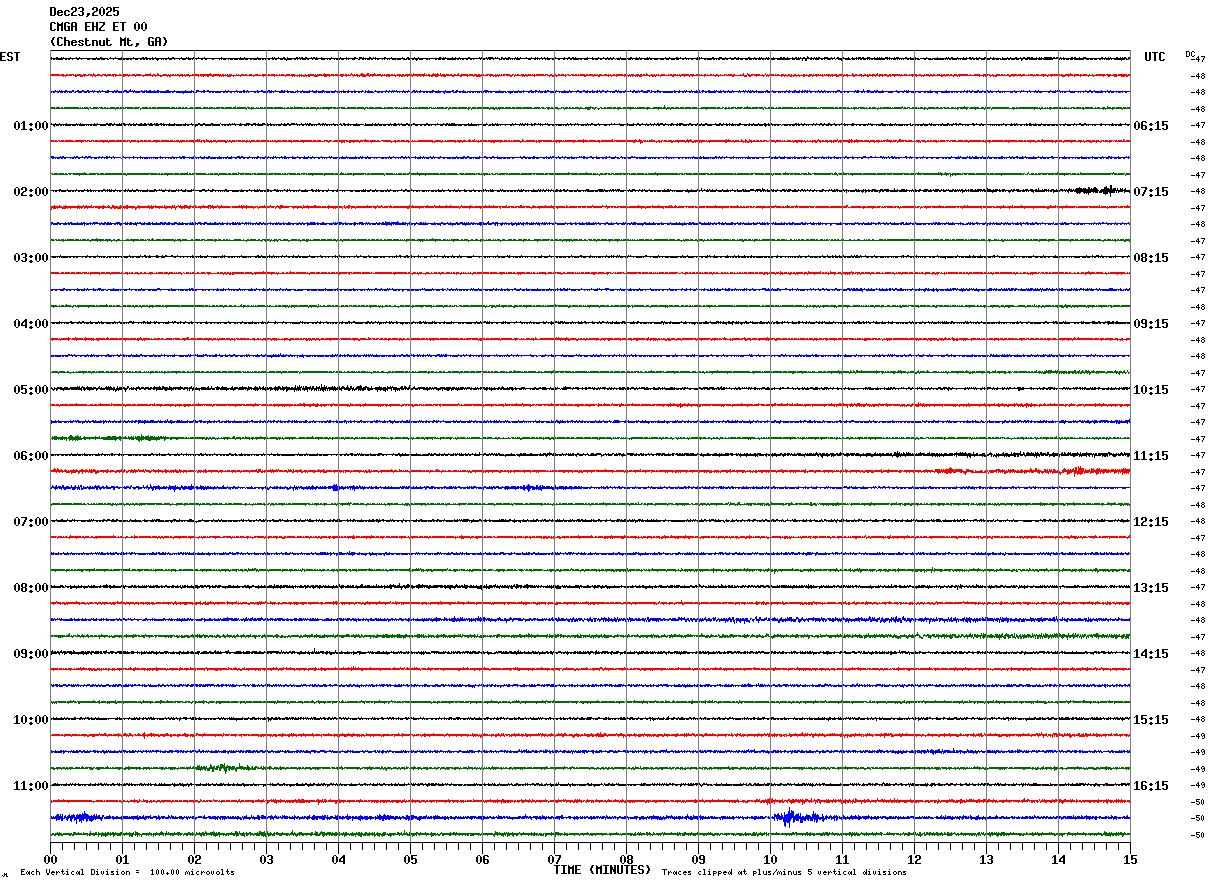Click the blue seismic burst near minute 10
This screenshot has height=886, width=1210.
coord(790,818)
